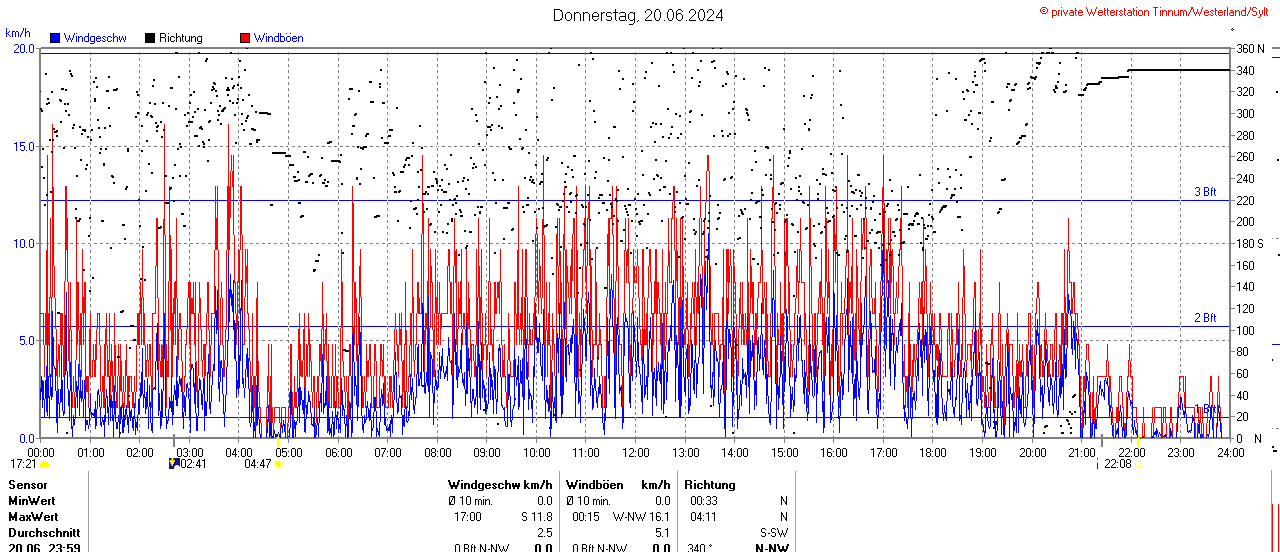Click the Durchschnitt row label
1280x552 pixels.
(x=43, y=533)
